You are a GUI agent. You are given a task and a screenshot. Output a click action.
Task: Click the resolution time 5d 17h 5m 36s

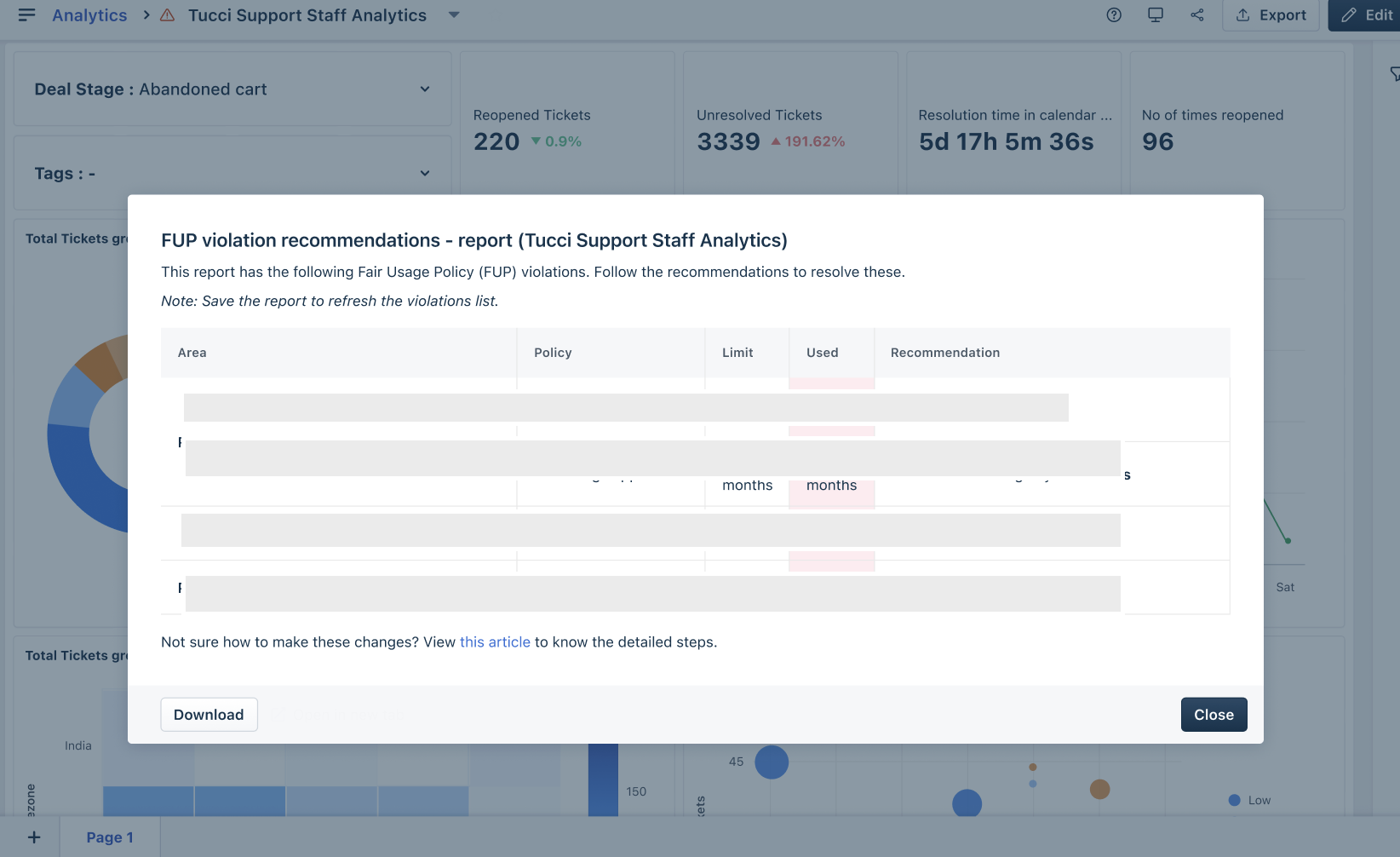(x=1006, y=141)
